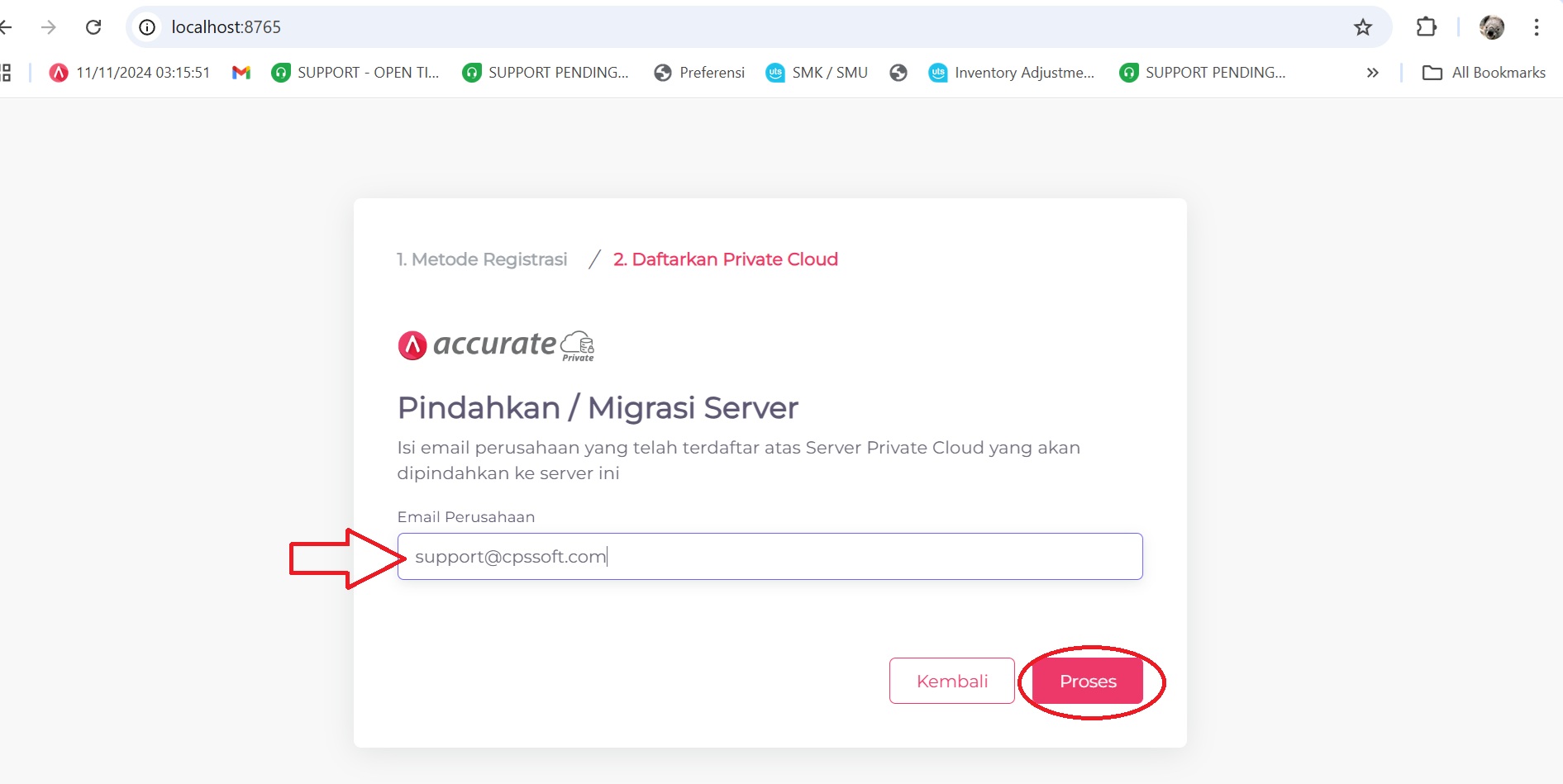Click the site info icon in address bar

click(x=147, y=27)
